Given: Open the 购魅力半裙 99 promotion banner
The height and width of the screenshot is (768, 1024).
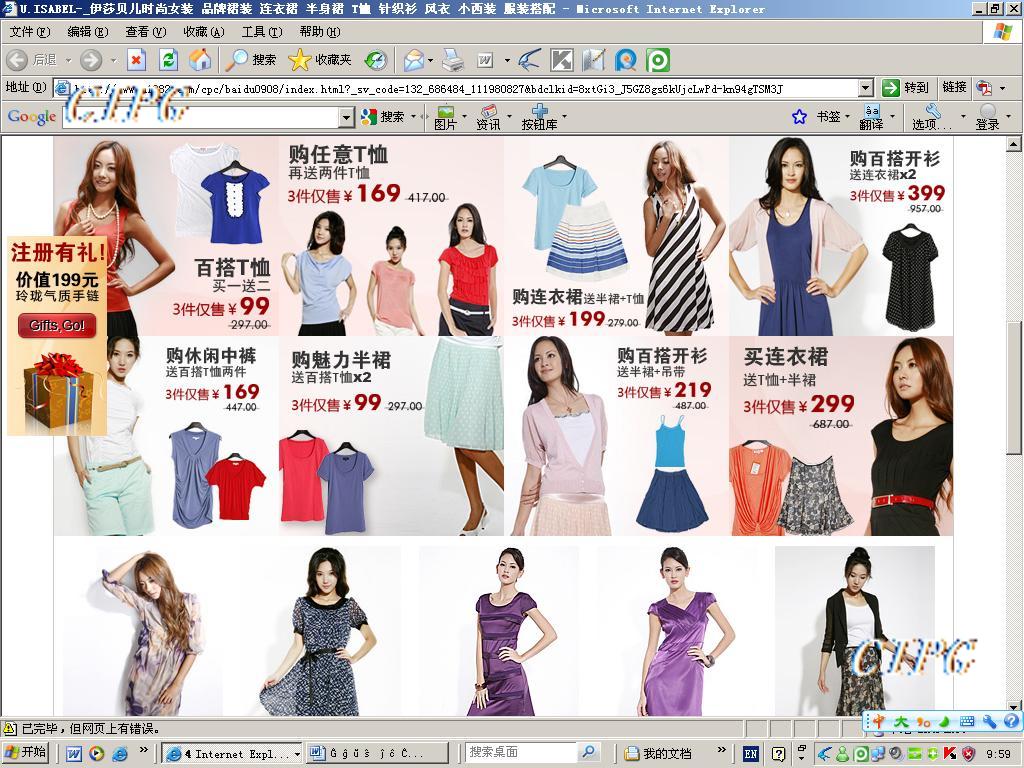Looking at the screenshot, I should [x=391, y=436].
